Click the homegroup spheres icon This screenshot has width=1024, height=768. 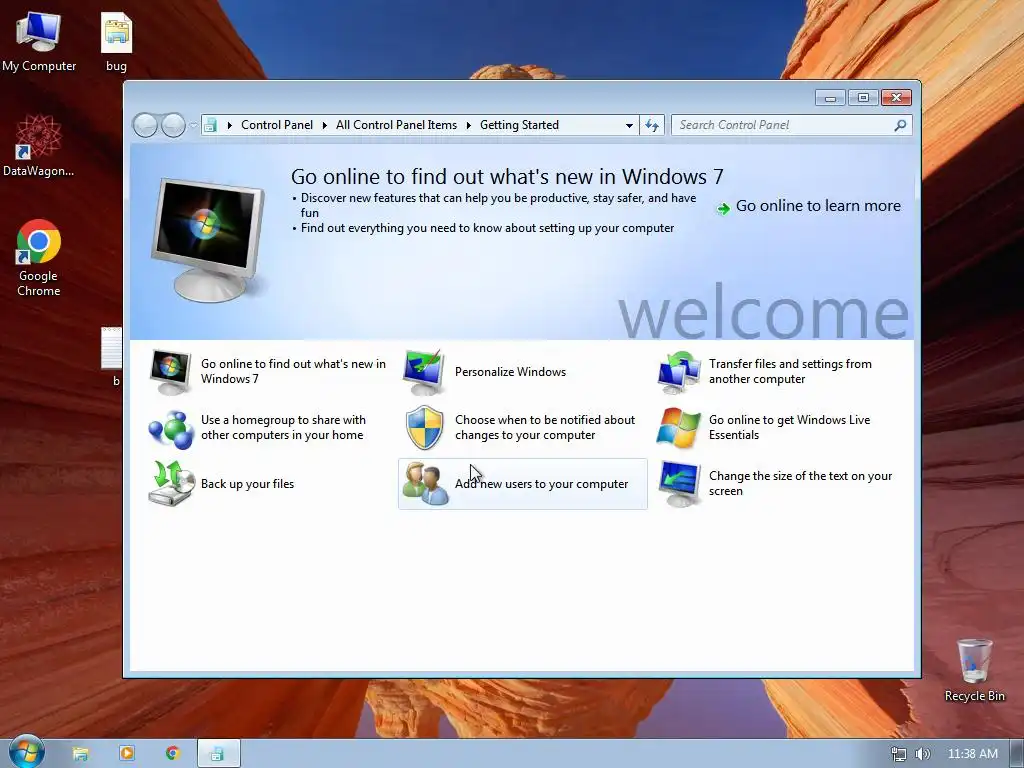[x=170, y=428]
